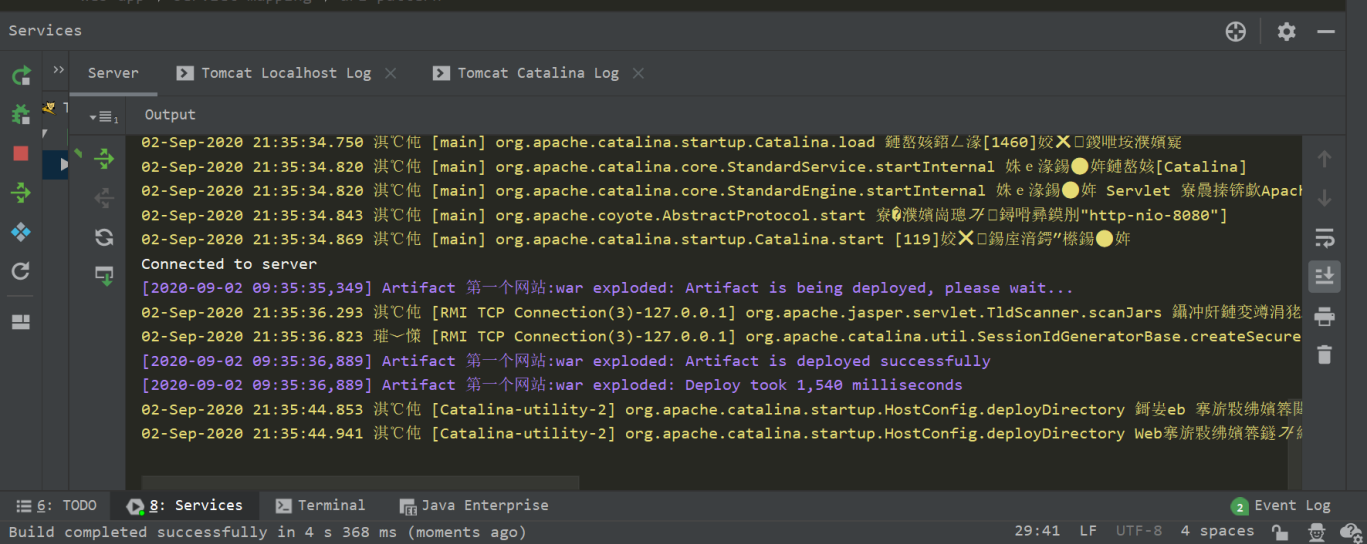The image size is (1367, 544).
Task: Click the lock read-only status icon
Action: click(x=1279, y=532)
